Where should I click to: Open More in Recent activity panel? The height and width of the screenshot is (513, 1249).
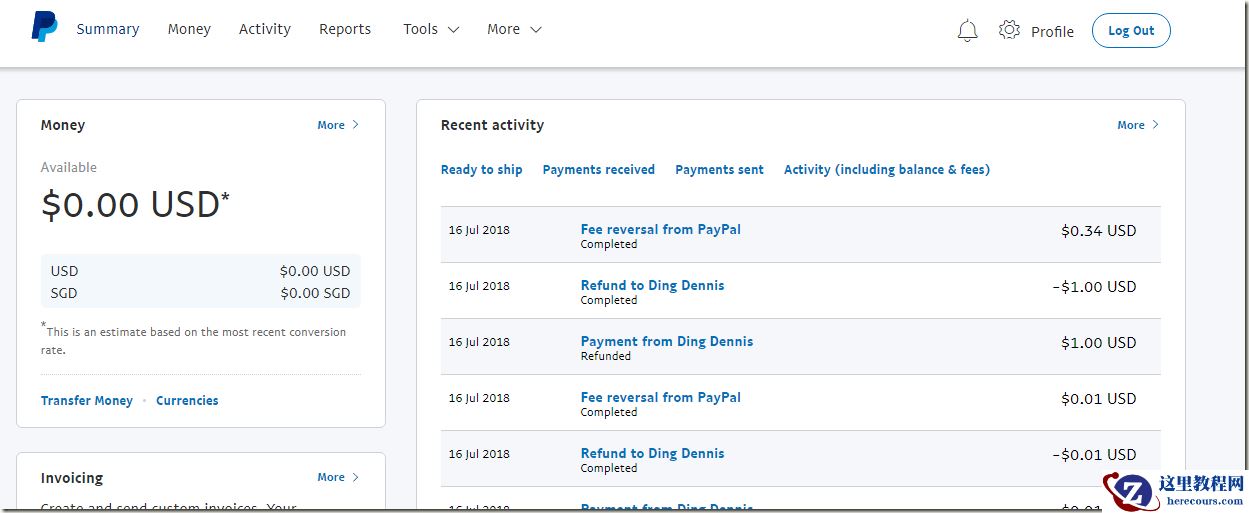click(x=1138, y=125)
